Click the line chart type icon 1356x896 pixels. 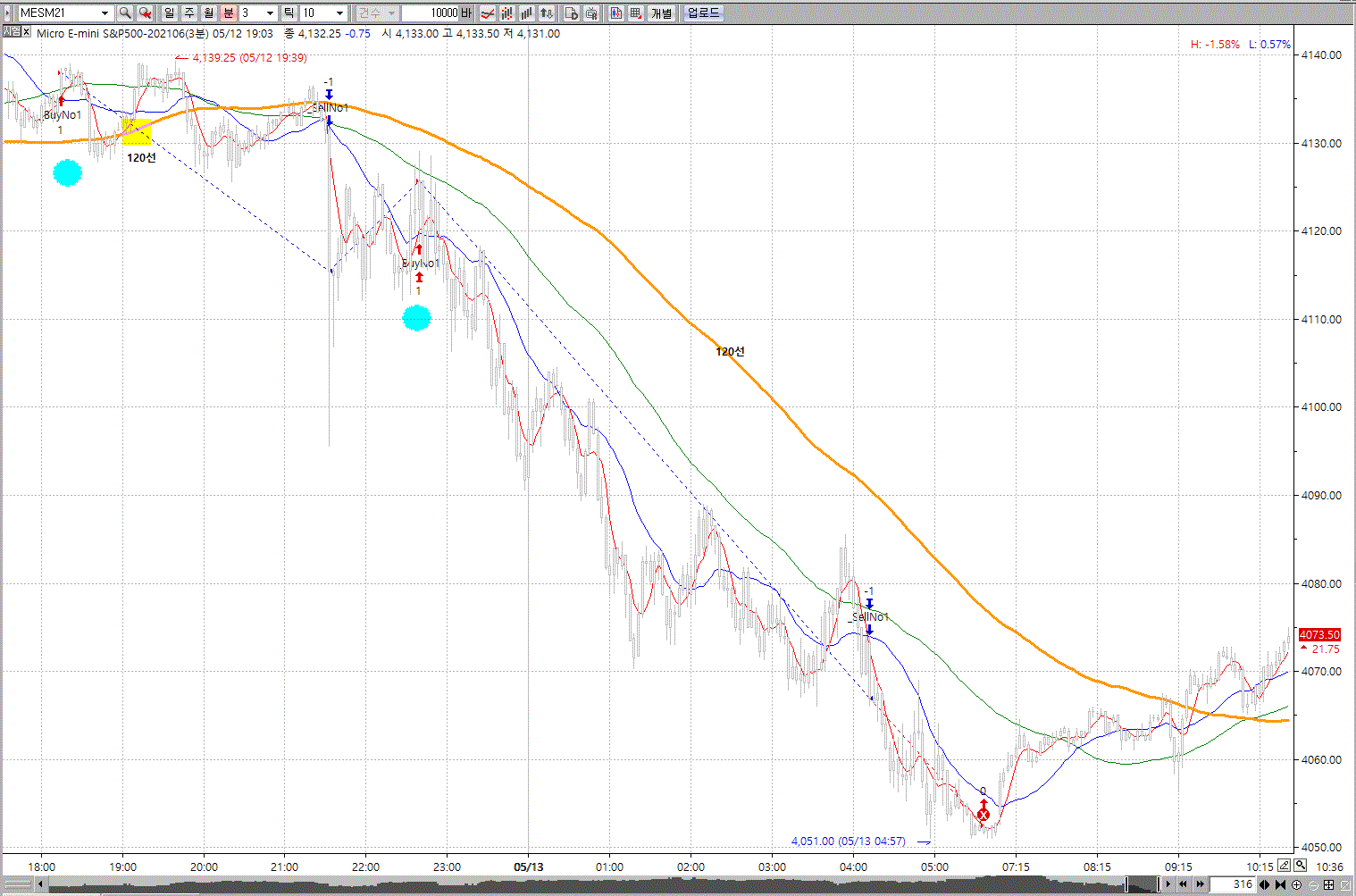pyautogui.click(x=488, y=13)
